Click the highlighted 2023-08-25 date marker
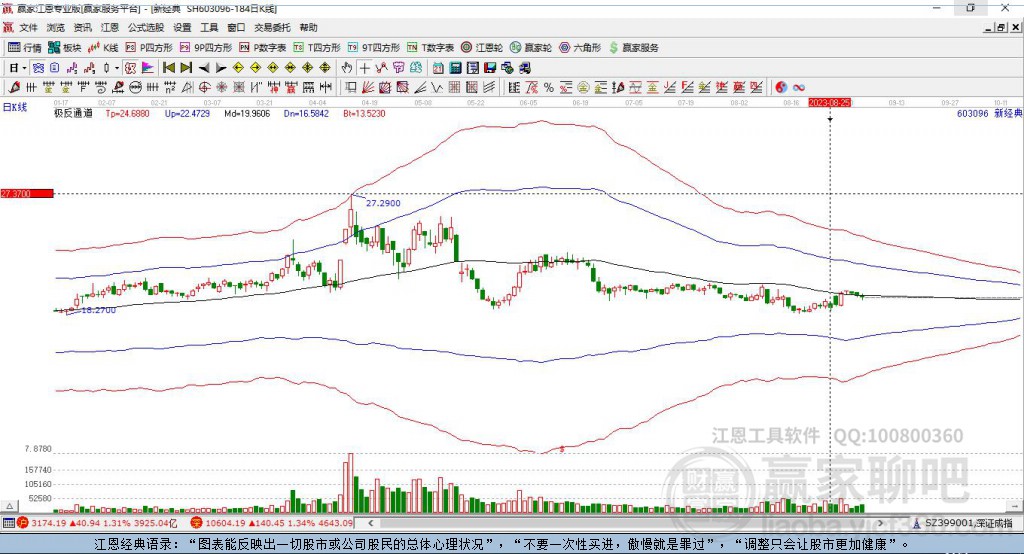Image resolution: width=1024 pixels, height=554 pixels. pos(829,102)
